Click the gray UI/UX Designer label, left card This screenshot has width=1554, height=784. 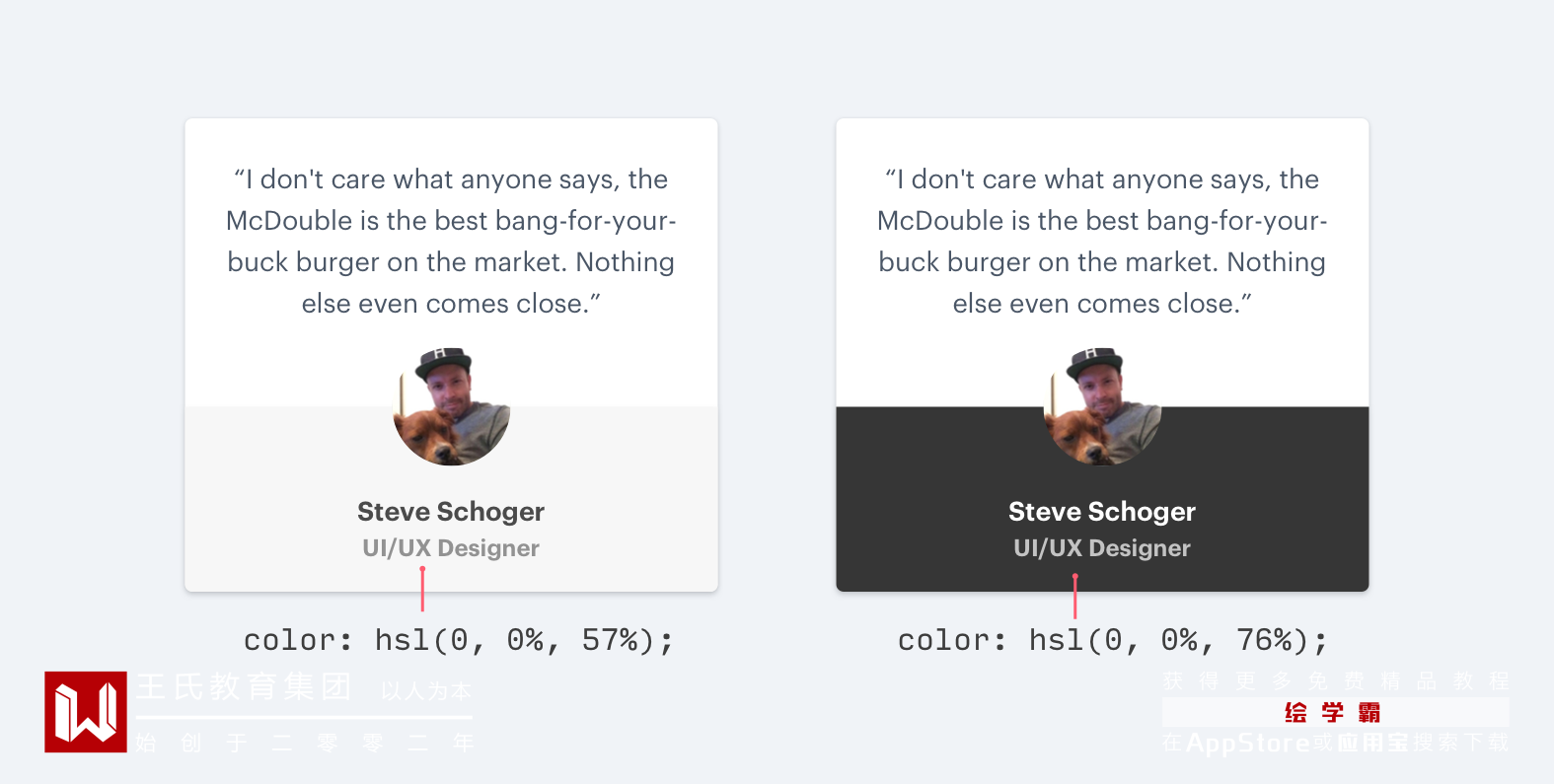pos(451,548)
